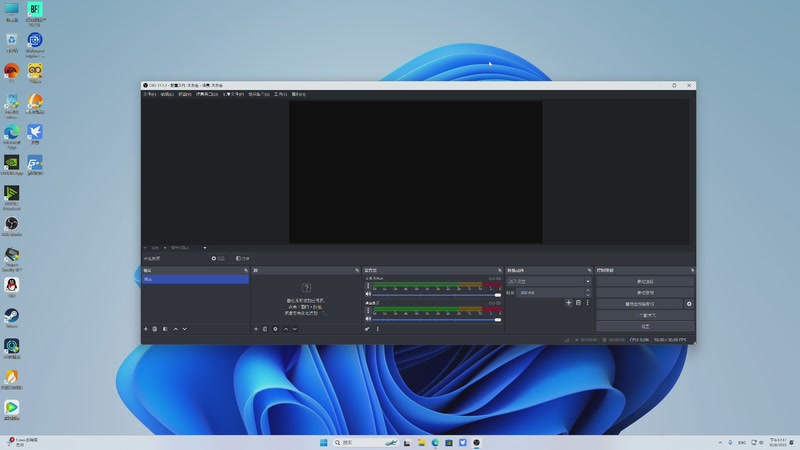Image resolution: width=800 pixels, height=450 pixels.
Task: Open NVIDIA App desktop shortcut
Action: (x=12, y=165)
